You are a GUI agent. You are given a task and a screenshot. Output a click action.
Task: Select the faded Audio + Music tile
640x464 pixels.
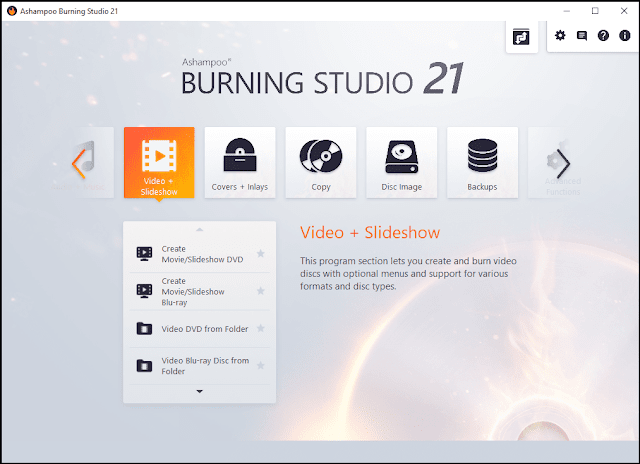[x=98, y=162]
